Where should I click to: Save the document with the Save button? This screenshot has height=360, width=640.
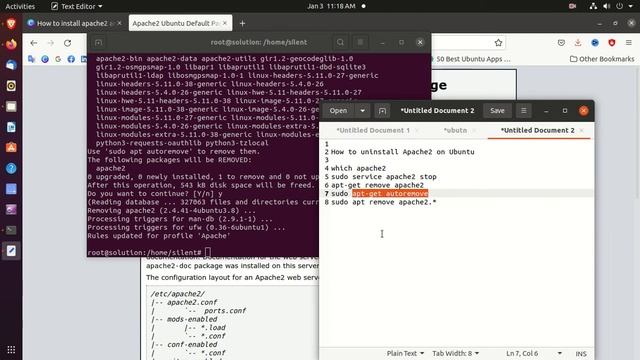[497, 111]
